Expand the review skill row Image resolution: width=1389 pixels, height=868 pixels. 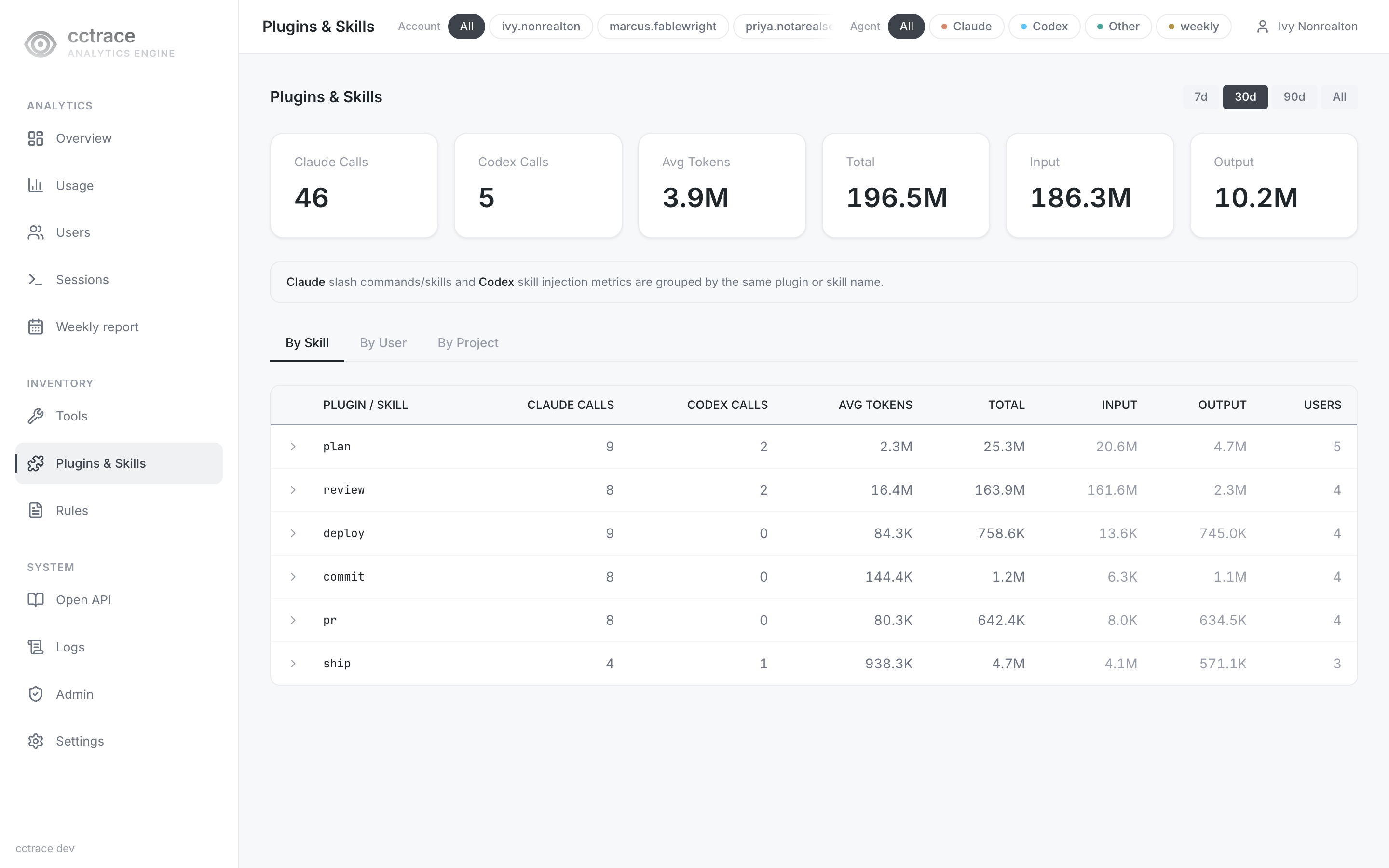(x=293, y=490)
